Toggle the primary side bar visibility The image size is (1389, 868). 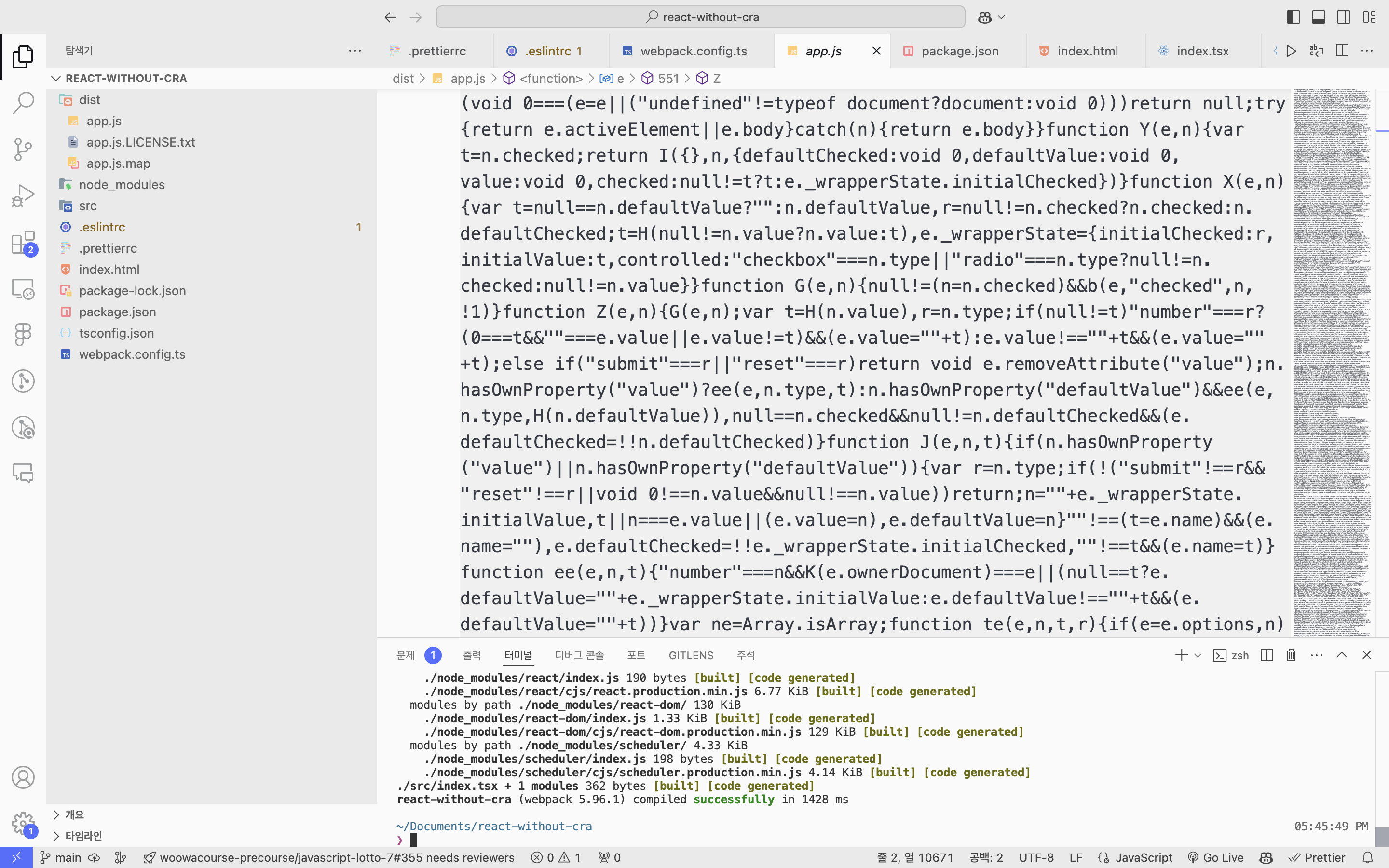click(1293, 17)
